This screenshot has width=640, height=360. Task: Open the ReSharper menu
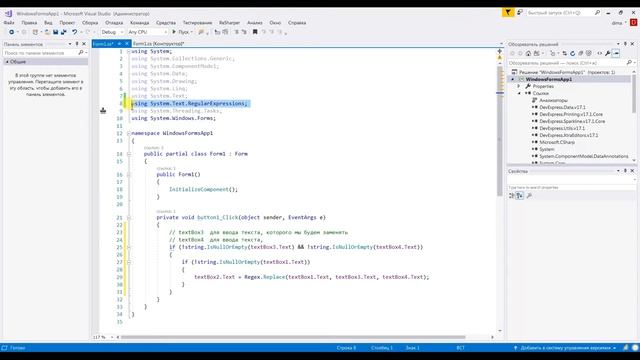(229, 23)
